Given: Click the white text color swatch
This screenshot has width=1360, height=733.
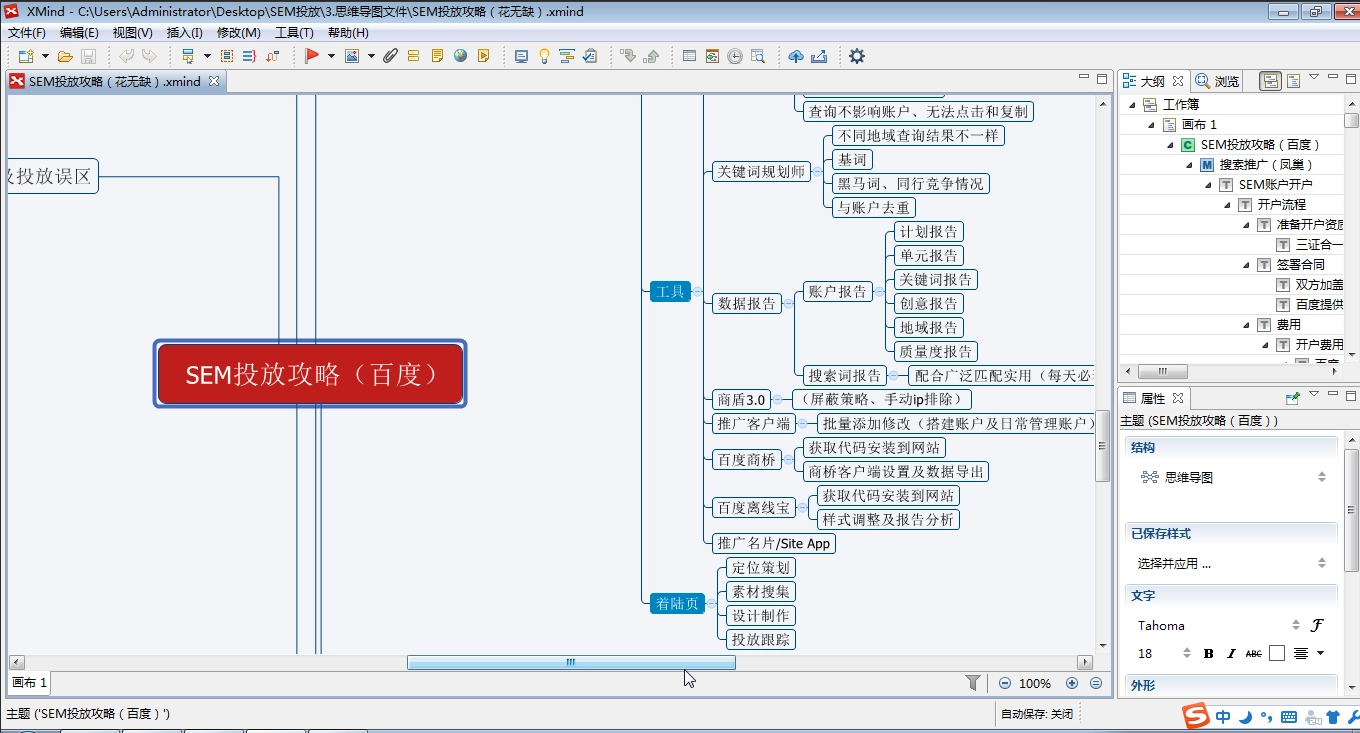Looking at the screenshot, I should coord(1277,653).
